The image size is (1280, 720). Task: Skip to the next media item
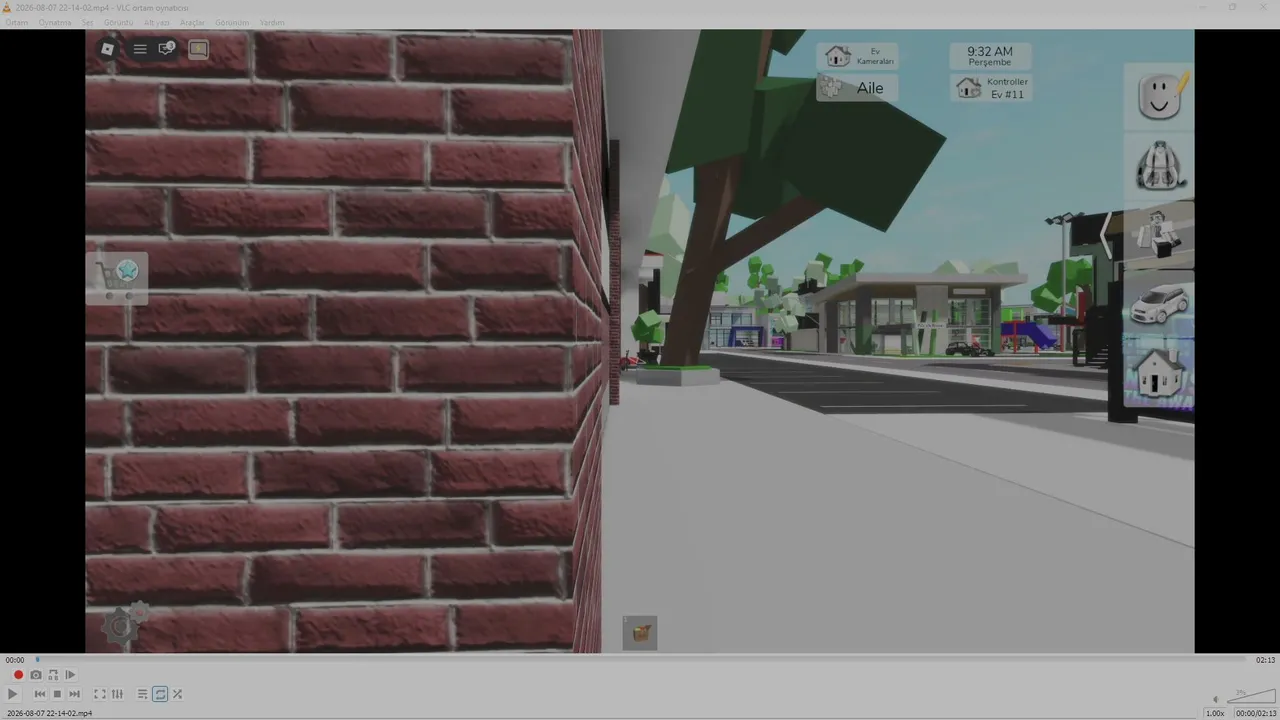pos(74,694)
